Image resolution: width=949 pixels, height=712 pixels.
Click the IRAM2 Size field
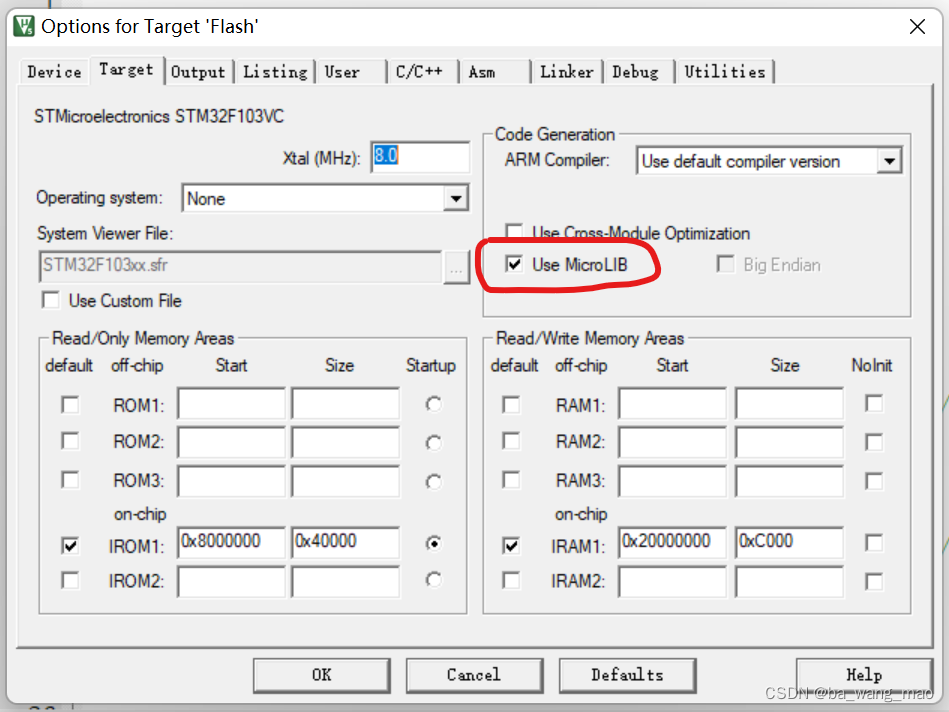789,582
